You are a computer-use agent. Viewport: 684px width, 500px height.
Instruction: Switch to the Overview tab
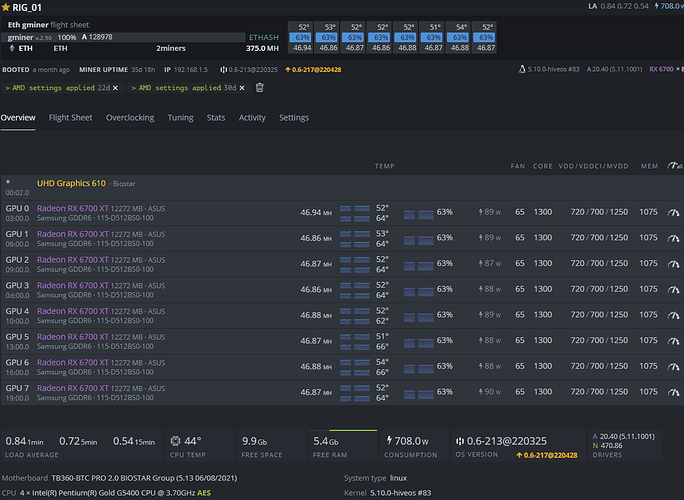[18, 118]
